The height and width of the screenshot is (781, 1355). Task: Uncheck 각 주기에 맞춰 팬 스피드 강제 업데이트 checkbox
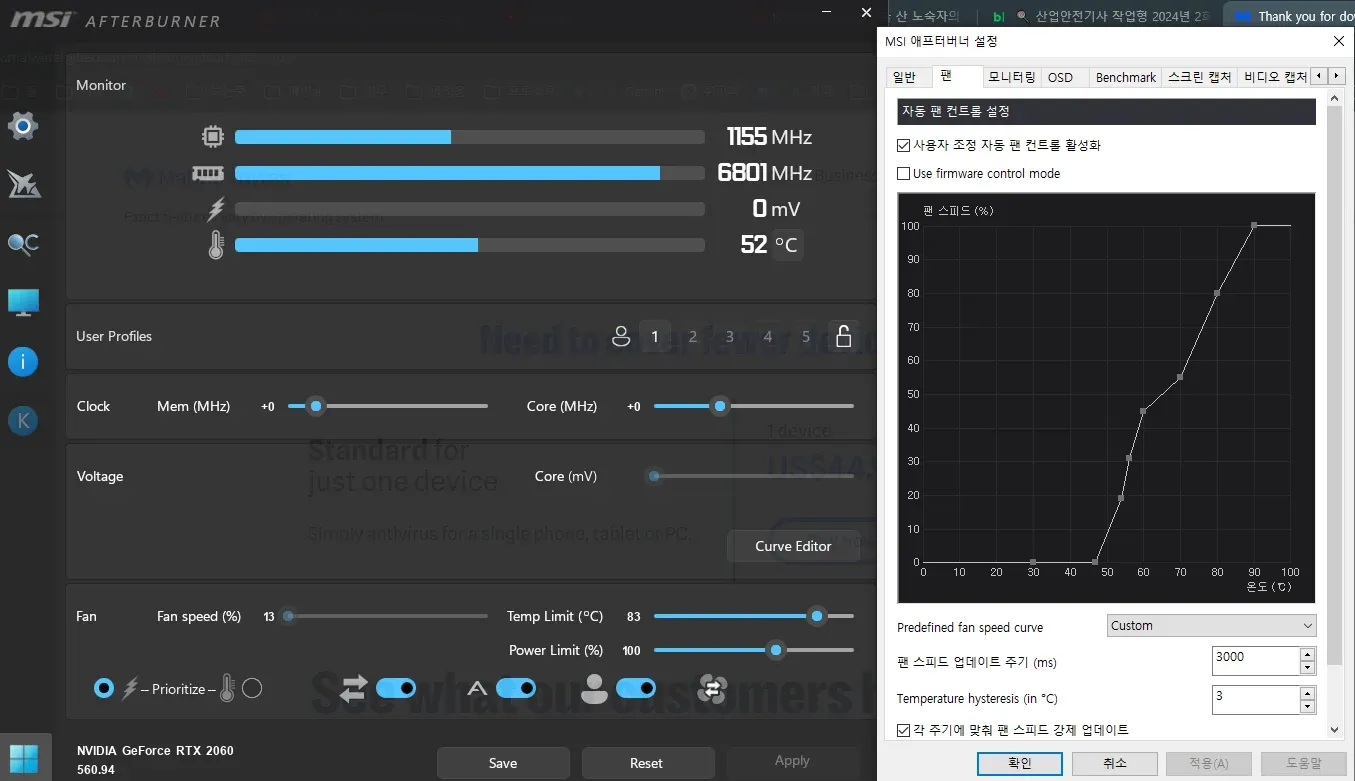coord(904,730)
